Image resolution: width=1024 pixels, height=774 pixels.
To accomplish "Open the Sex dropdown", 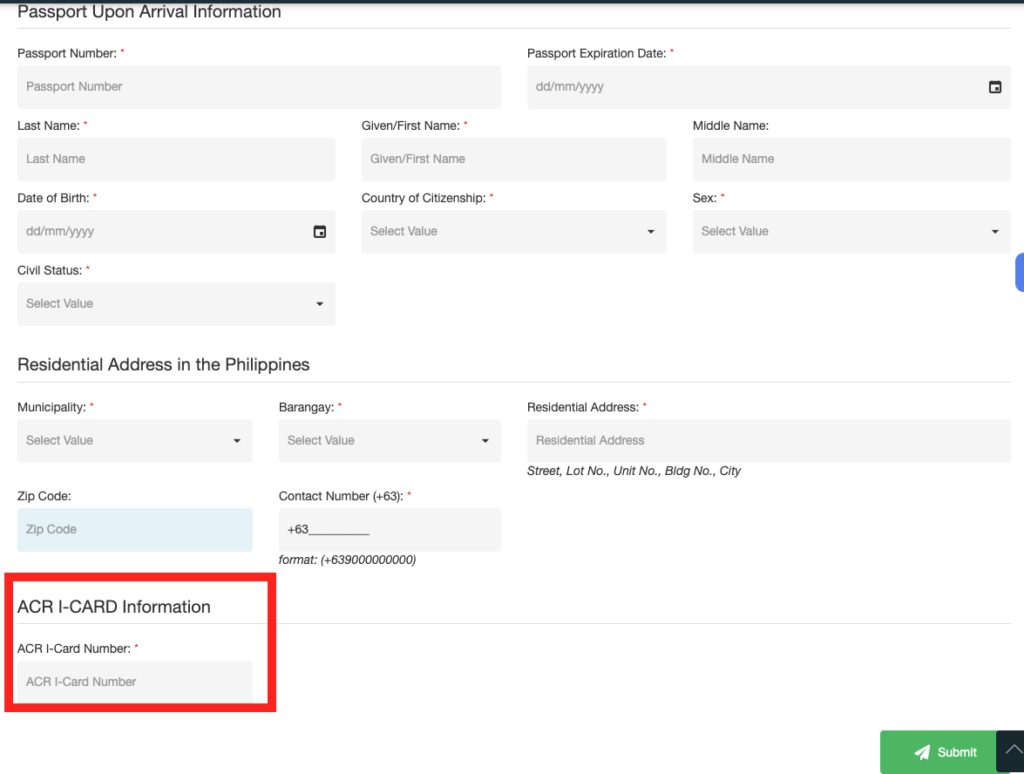I will [850, 232].
